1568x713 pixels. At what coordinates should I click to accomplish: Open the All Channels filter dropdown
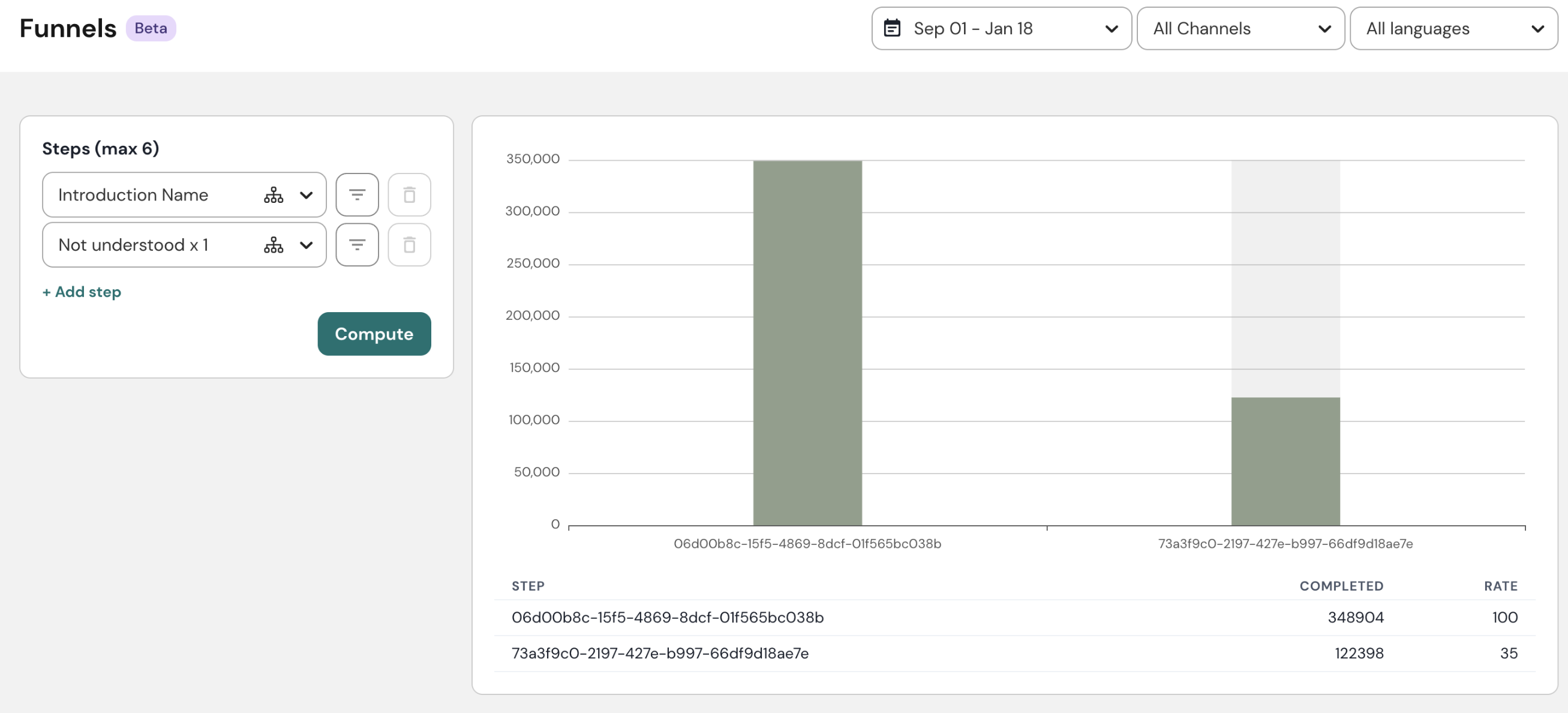pos(1240,28)
